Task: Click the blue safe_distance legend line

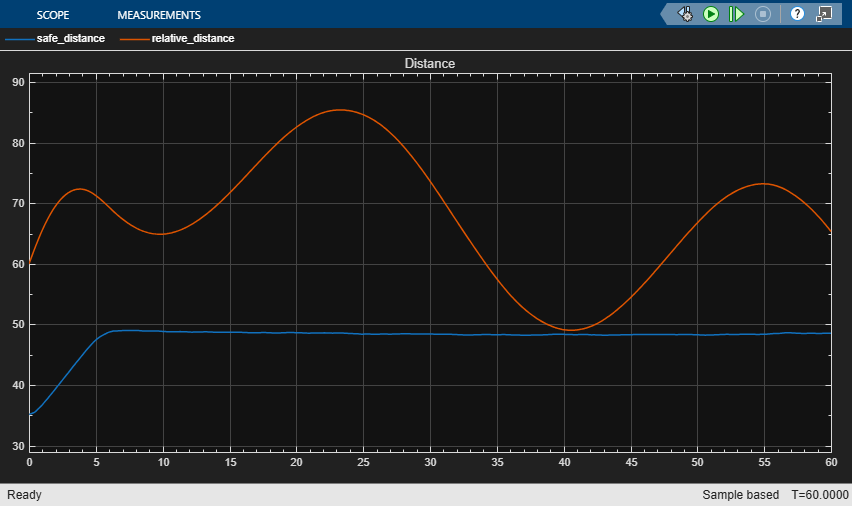Action: 19,39
